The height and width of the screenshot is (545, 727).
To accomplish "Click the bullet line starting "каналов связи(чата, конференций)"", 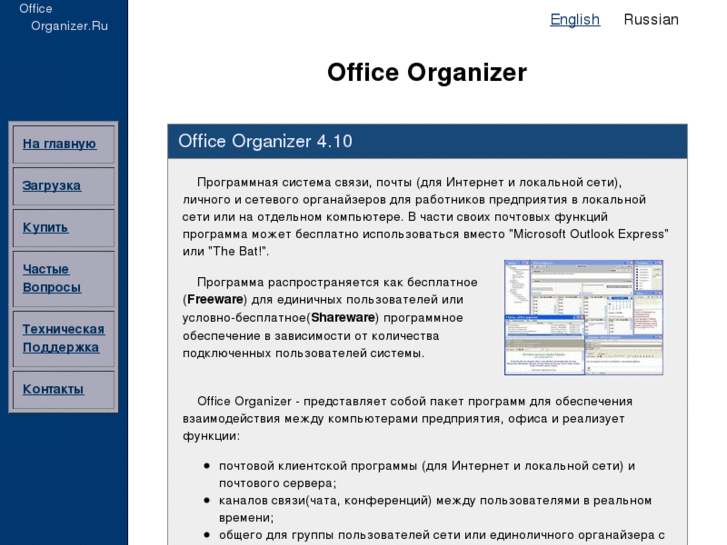I will pyautogui.click(x=435, y=509).
